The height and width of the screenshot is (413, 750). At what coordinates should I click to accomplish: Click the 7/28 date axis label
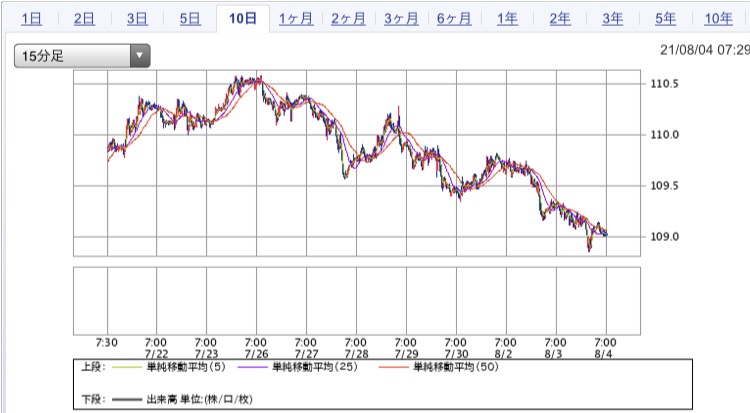point(356,354)
